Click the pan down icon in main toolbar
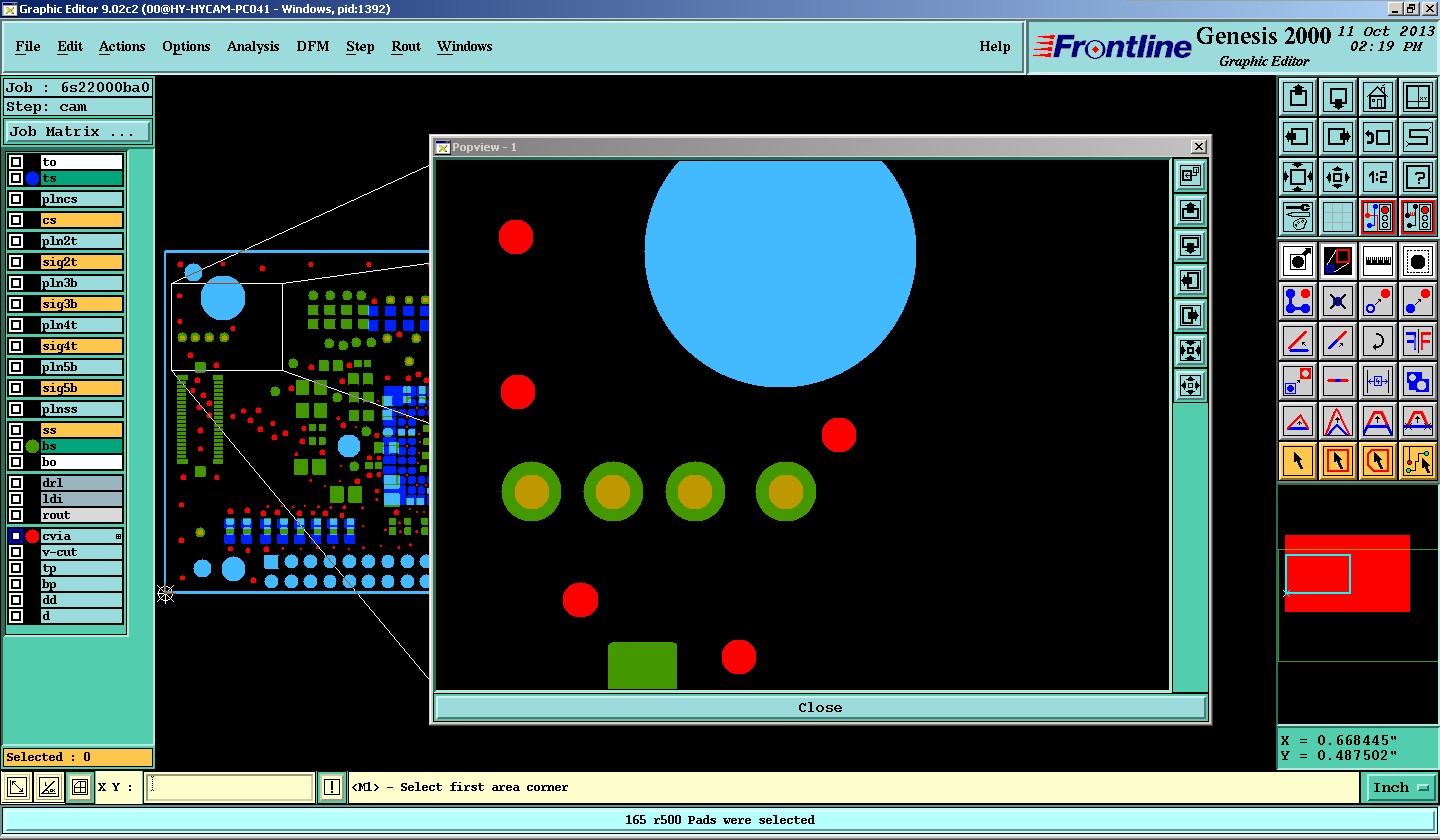Screen dimensions: 1440x840 [x=1338, y=97]
